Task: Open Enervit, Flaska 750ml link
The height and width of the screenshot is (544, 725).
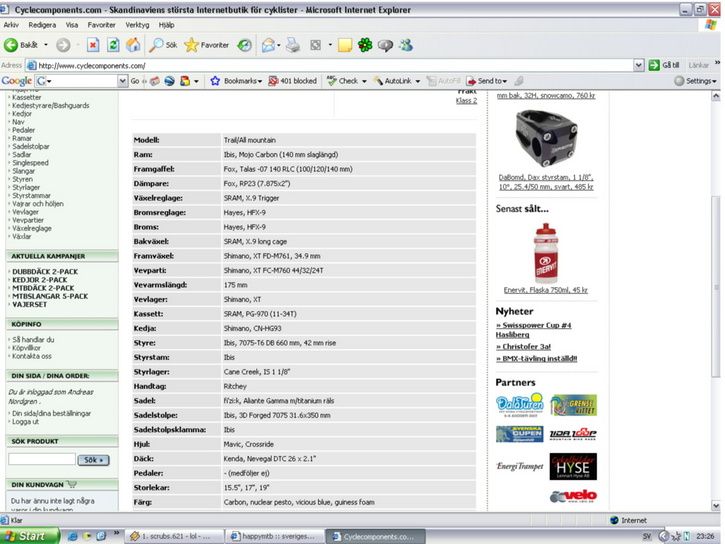Action: [x=546, y=290]
